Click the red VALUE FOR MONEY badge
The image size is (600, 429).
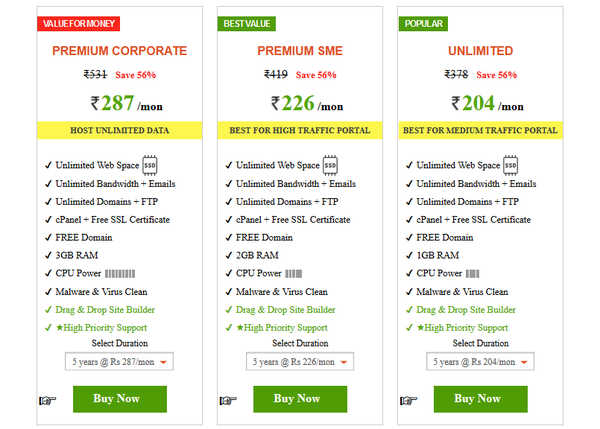[78, 24]
